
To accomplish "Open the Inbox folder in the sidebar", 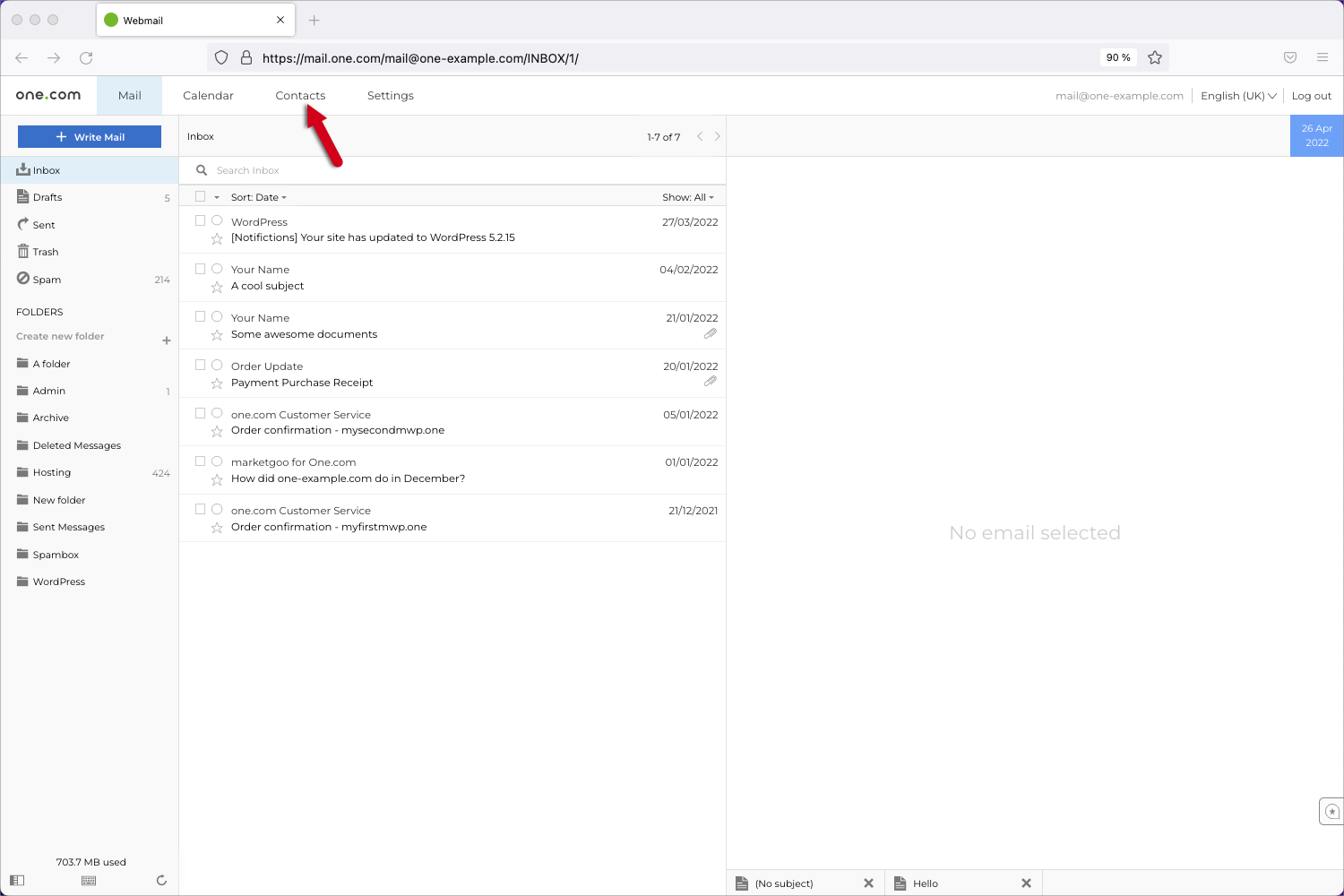I will click(x=44, y=169).
